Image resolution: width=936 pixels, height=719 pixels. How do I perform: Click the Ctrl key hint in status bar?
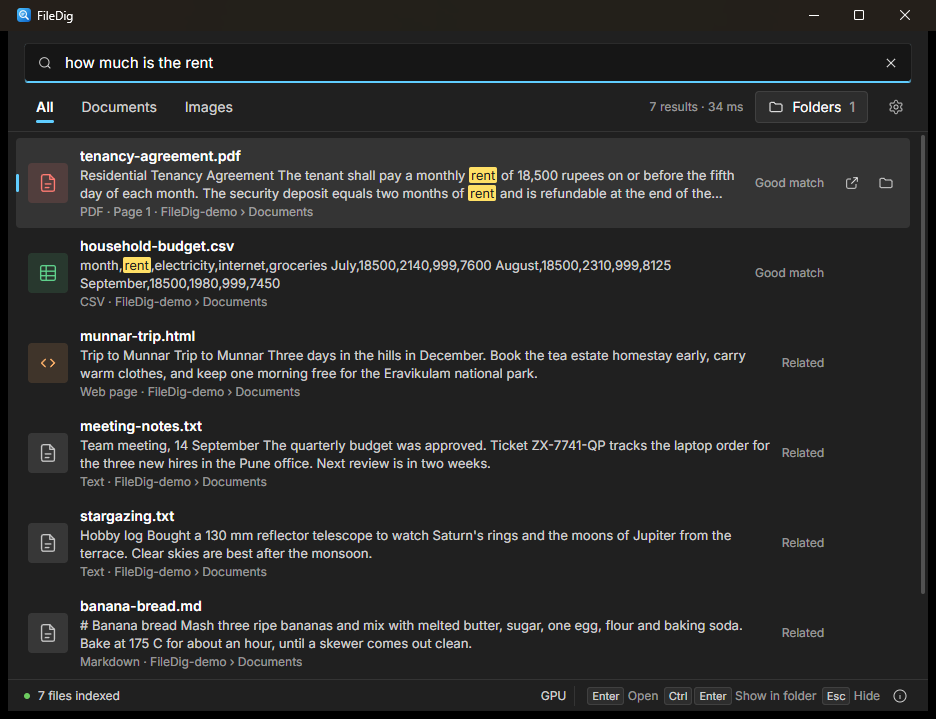(x=678, y=696)
